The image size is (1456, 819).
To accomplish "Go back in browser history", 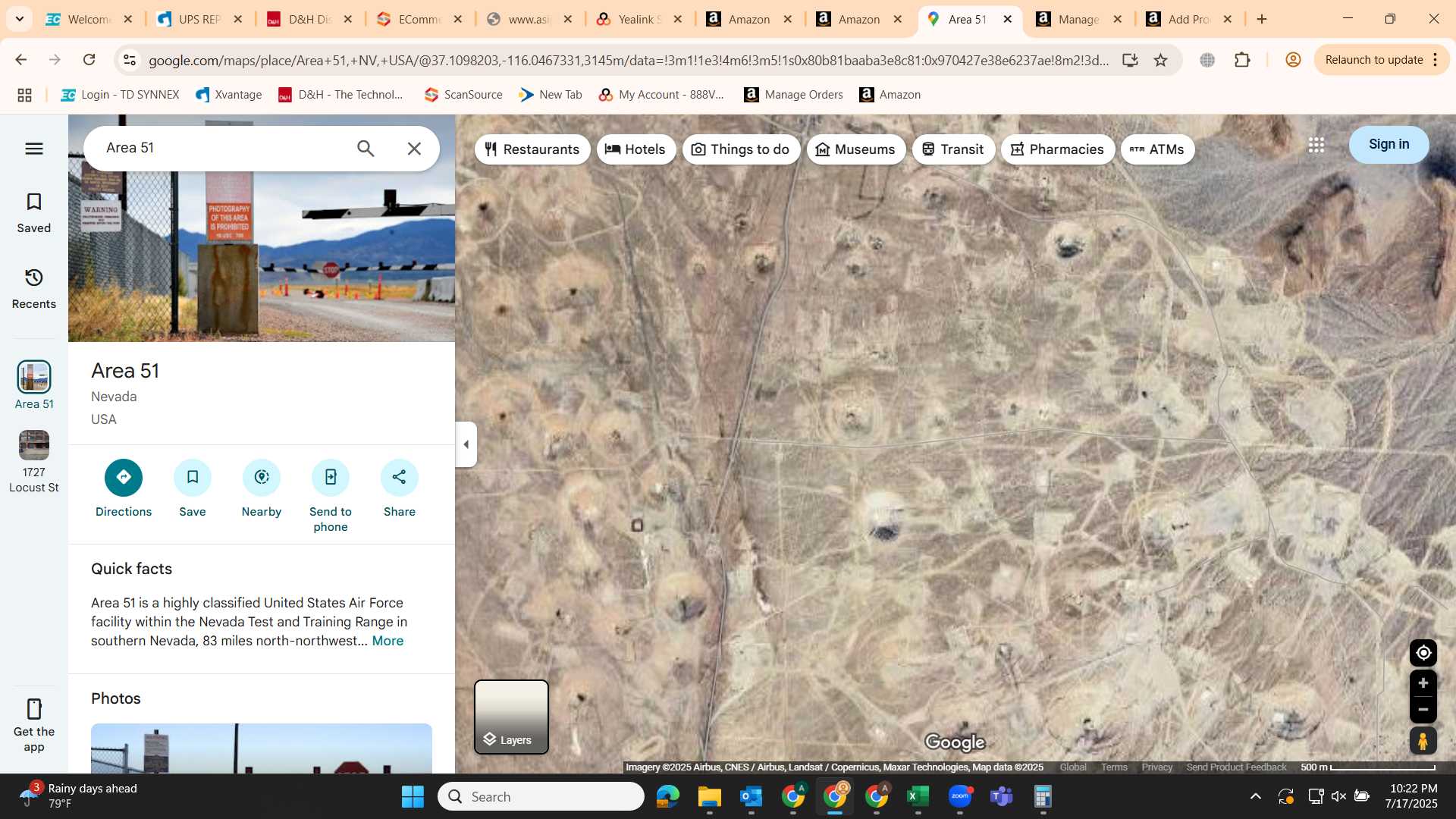I will click(x=21, y=60).
